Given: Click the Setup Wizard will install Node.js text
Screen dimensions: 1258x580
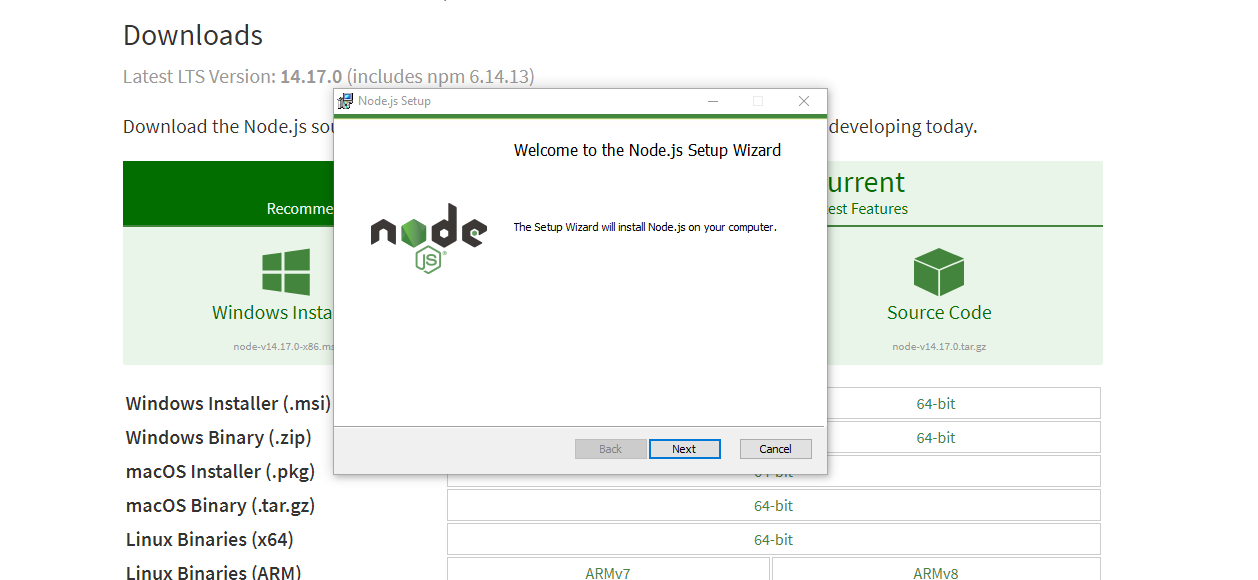Looking at the screenshot, I should pos(645,227).
